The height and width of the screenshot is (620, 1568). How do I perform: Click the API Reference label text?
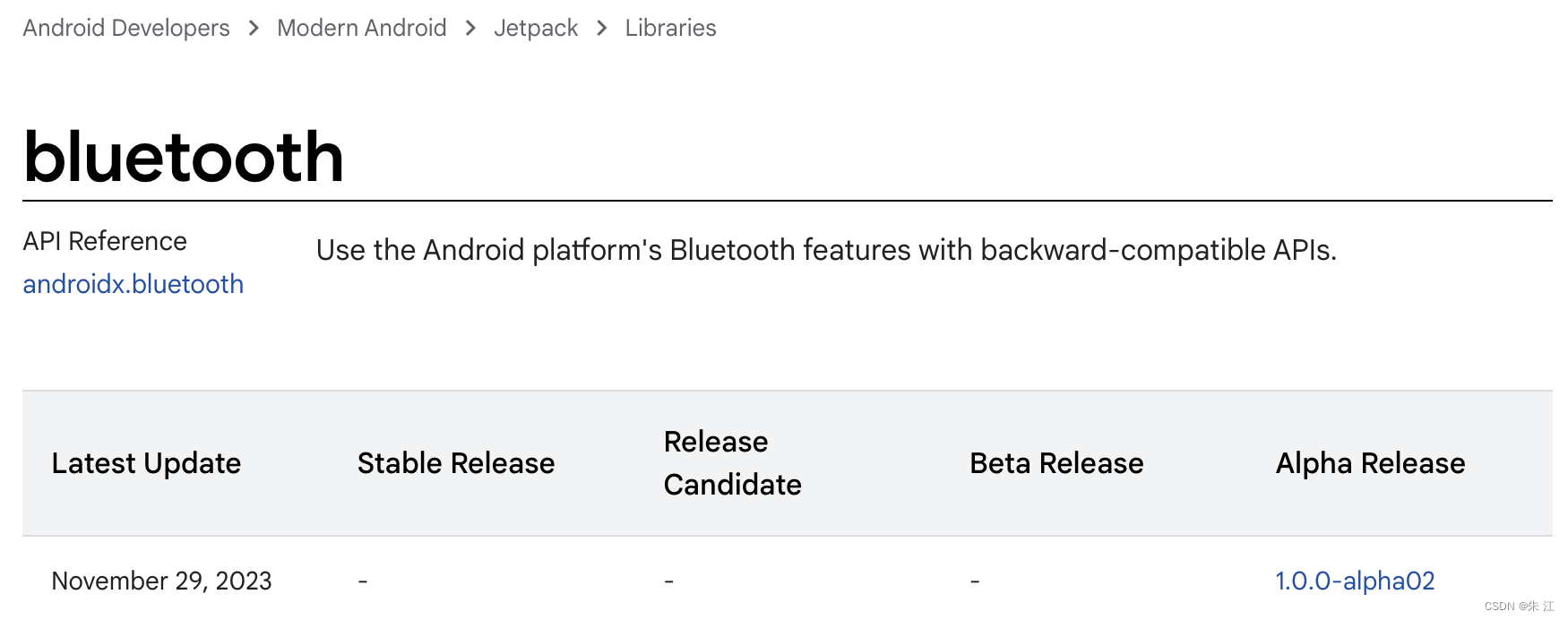click(105, 240)
